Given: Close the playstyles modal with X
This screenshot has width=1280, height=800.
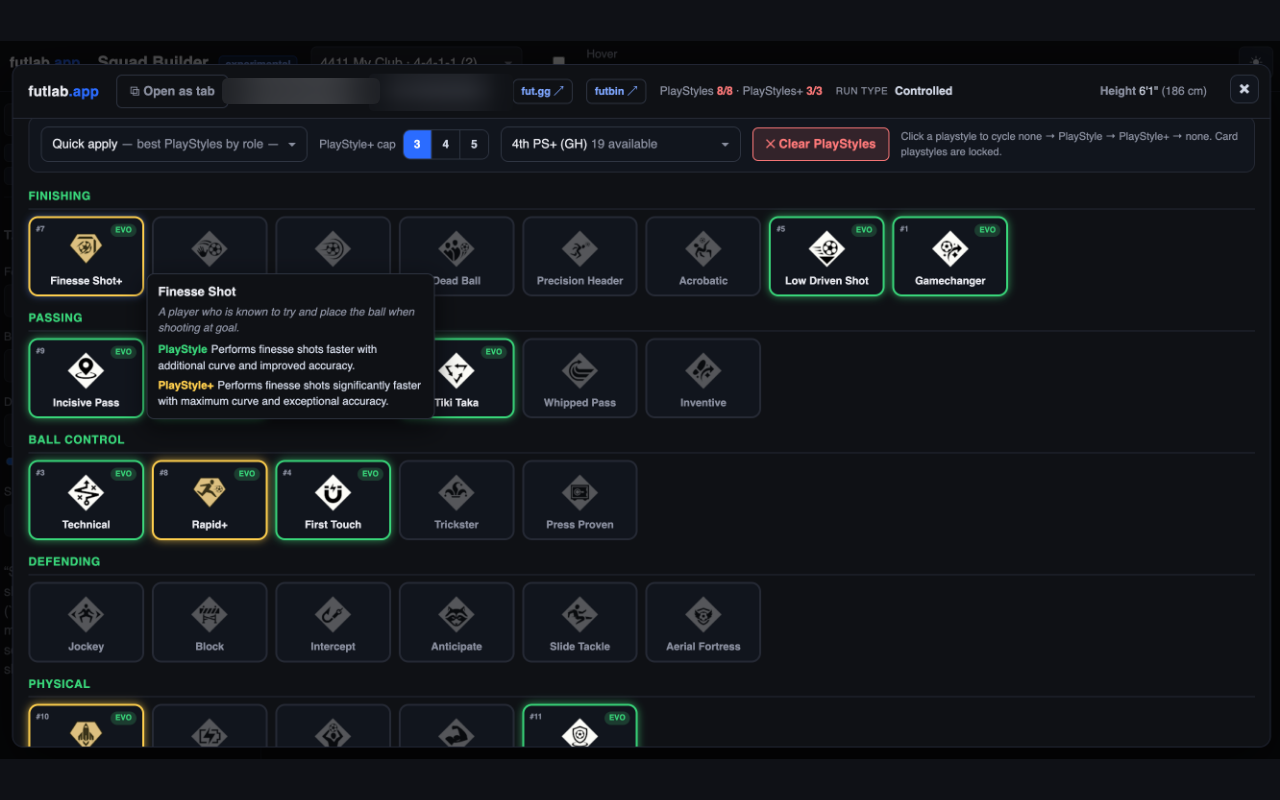Looking at the screenshot, I should (1244, 89).
